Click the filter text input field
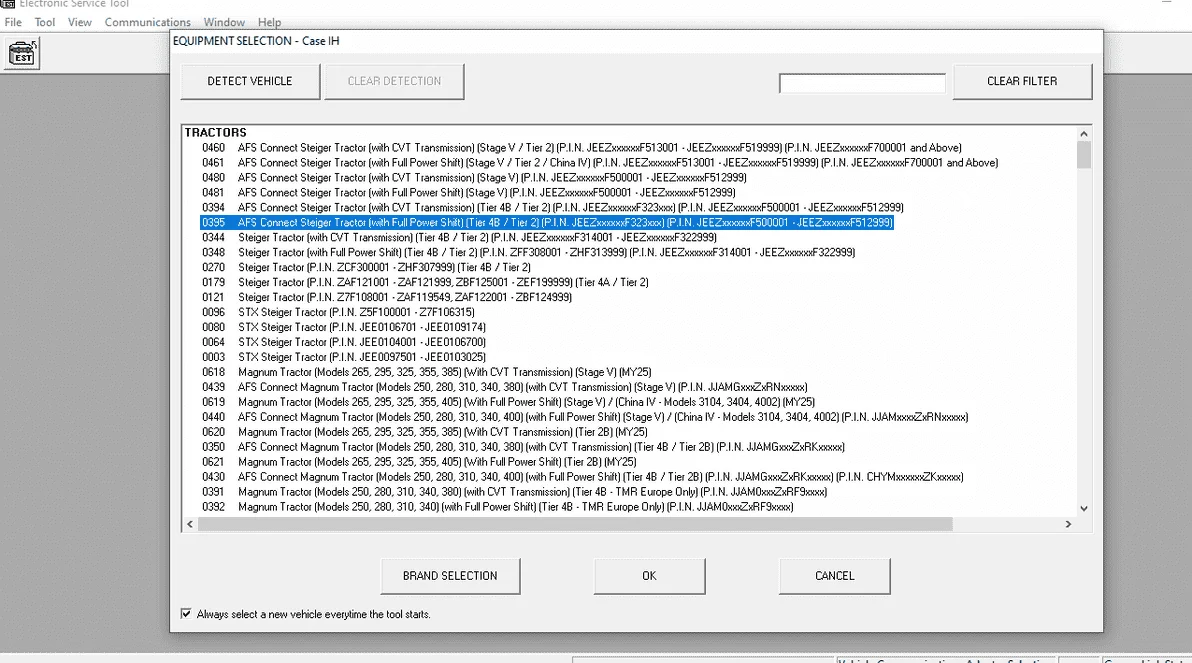Screen dimensions: 1192x663 (x=861, y=83)
